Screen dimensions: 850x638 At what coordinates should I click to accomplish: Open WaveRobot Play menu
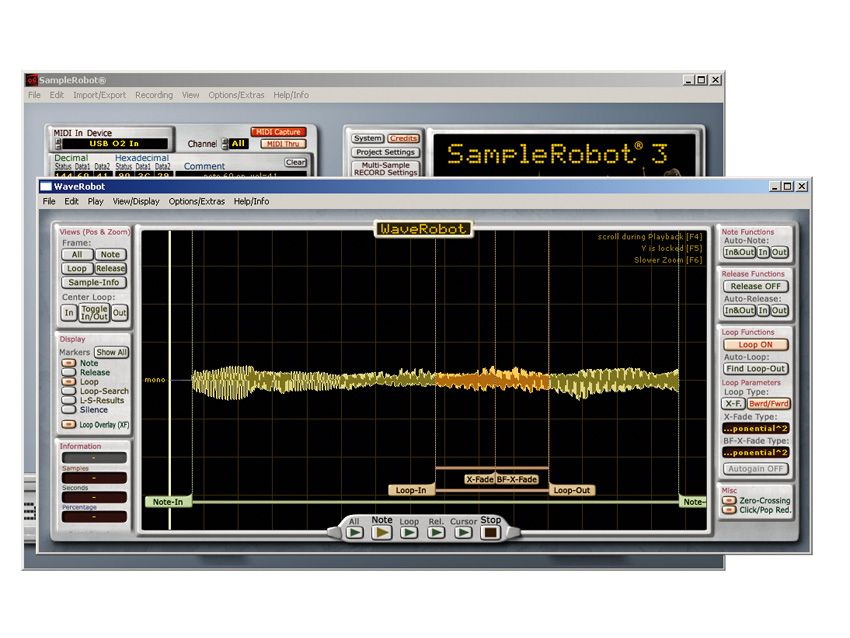[95, 201]
